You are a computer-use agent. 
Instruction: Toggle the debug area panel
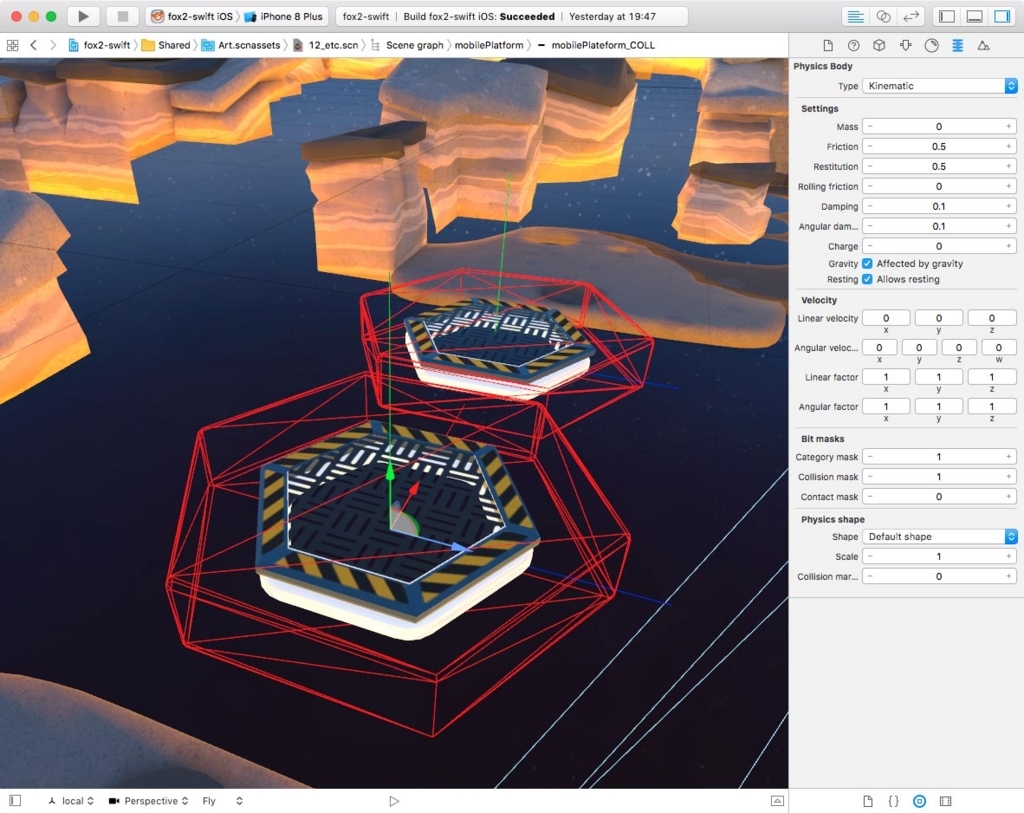(x=974, y=16)
